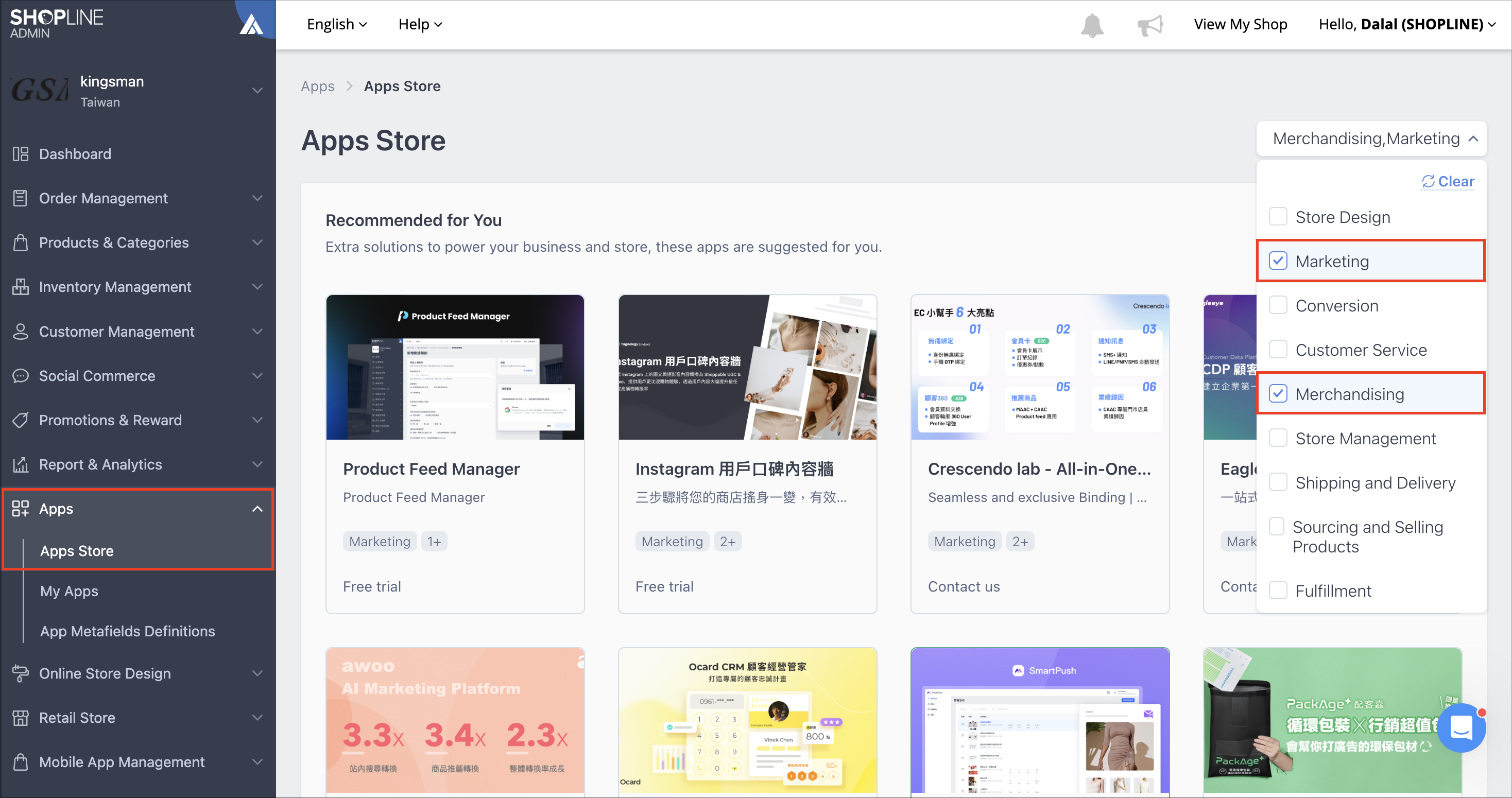Screen dimensions: 1512x798
Task: Click the 2+ tag on Crescendo lab card
Action: pyautogui.click(x=1020, y=541)
